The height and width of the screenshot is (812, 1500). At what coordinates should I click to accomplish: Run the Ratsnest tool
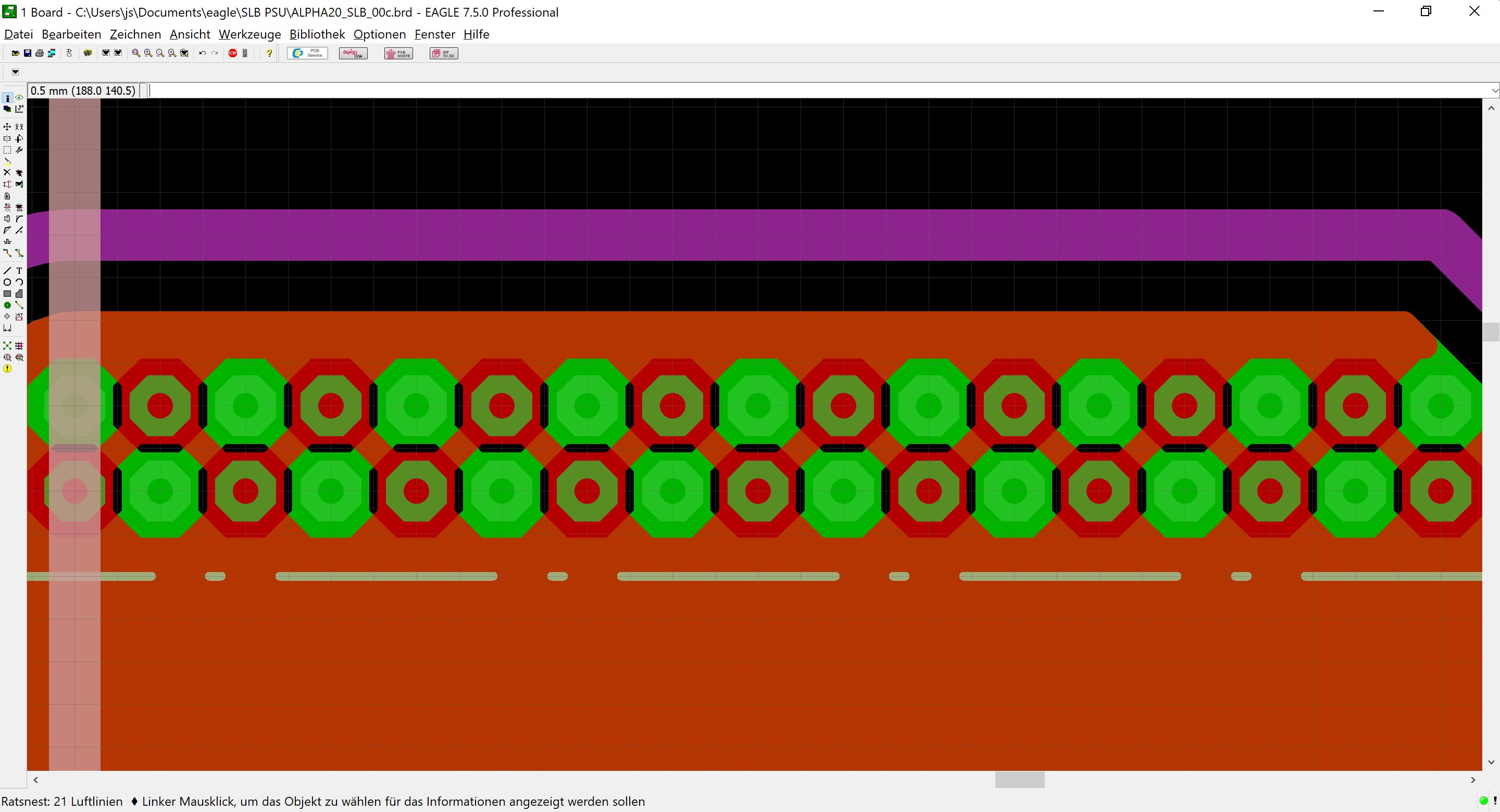point(7,346)
